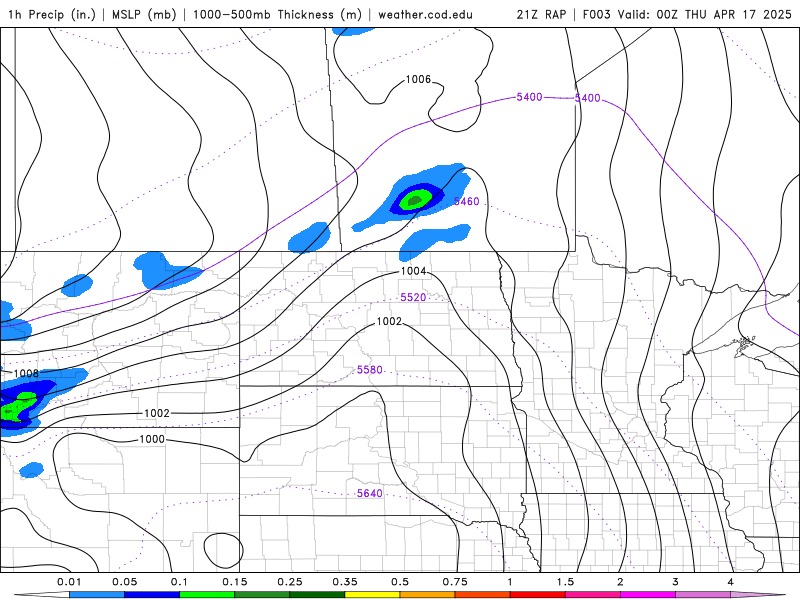Click the purple 5580 thickness label
The width and height of the screenshot is (800, 600).
tap(370, 370)
